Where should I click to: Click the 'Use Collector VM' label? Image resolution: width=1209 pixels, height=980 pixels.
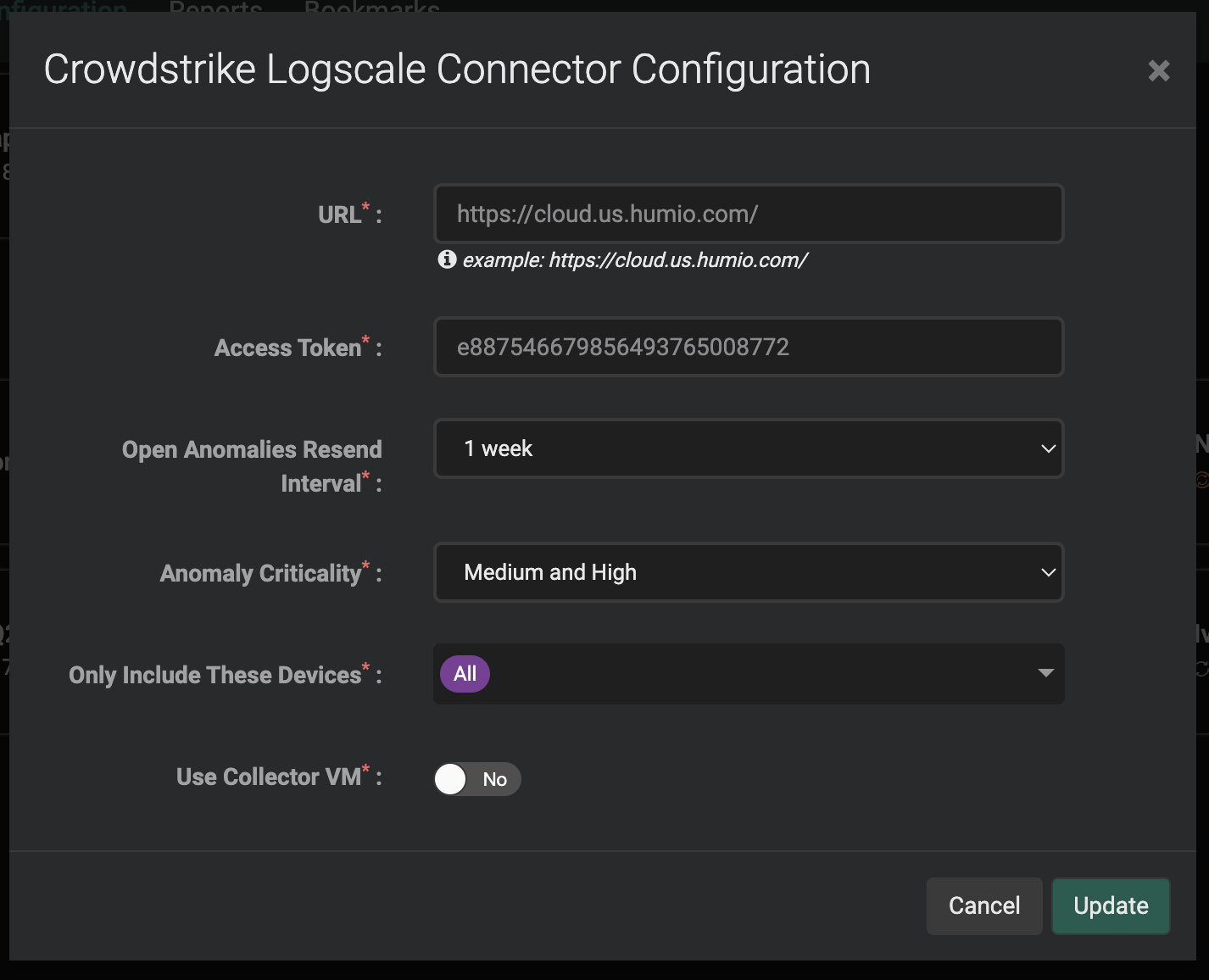coord(269,777)
